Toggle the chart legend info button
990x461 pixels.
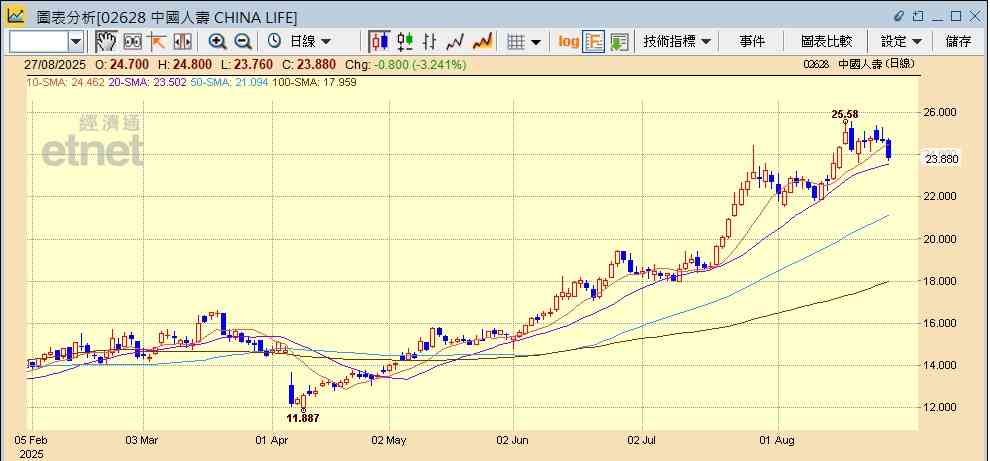tap(593, 42)
